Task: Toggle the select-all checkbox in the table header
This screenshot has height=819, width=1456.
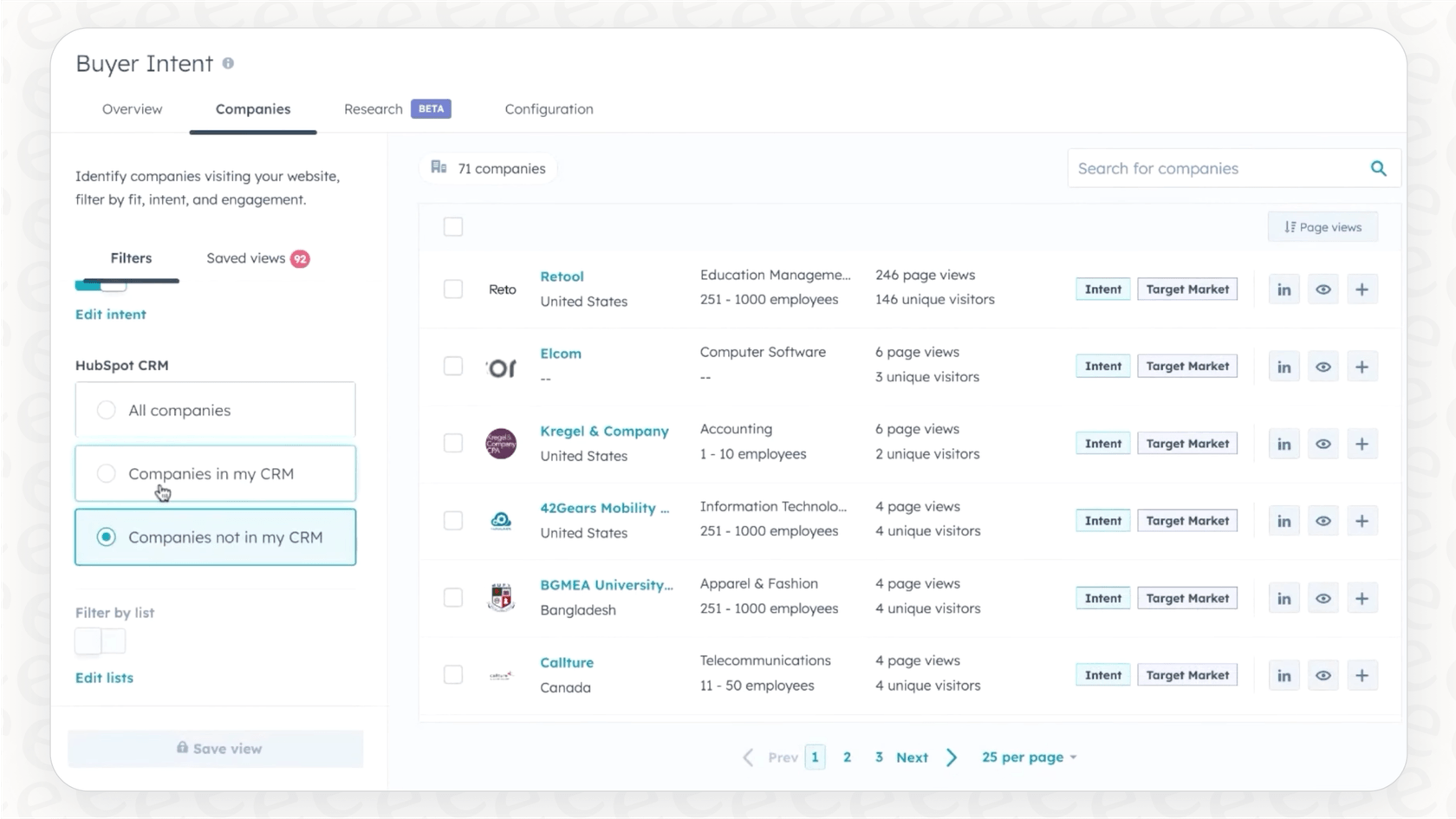Action: (x=453, y=226)
